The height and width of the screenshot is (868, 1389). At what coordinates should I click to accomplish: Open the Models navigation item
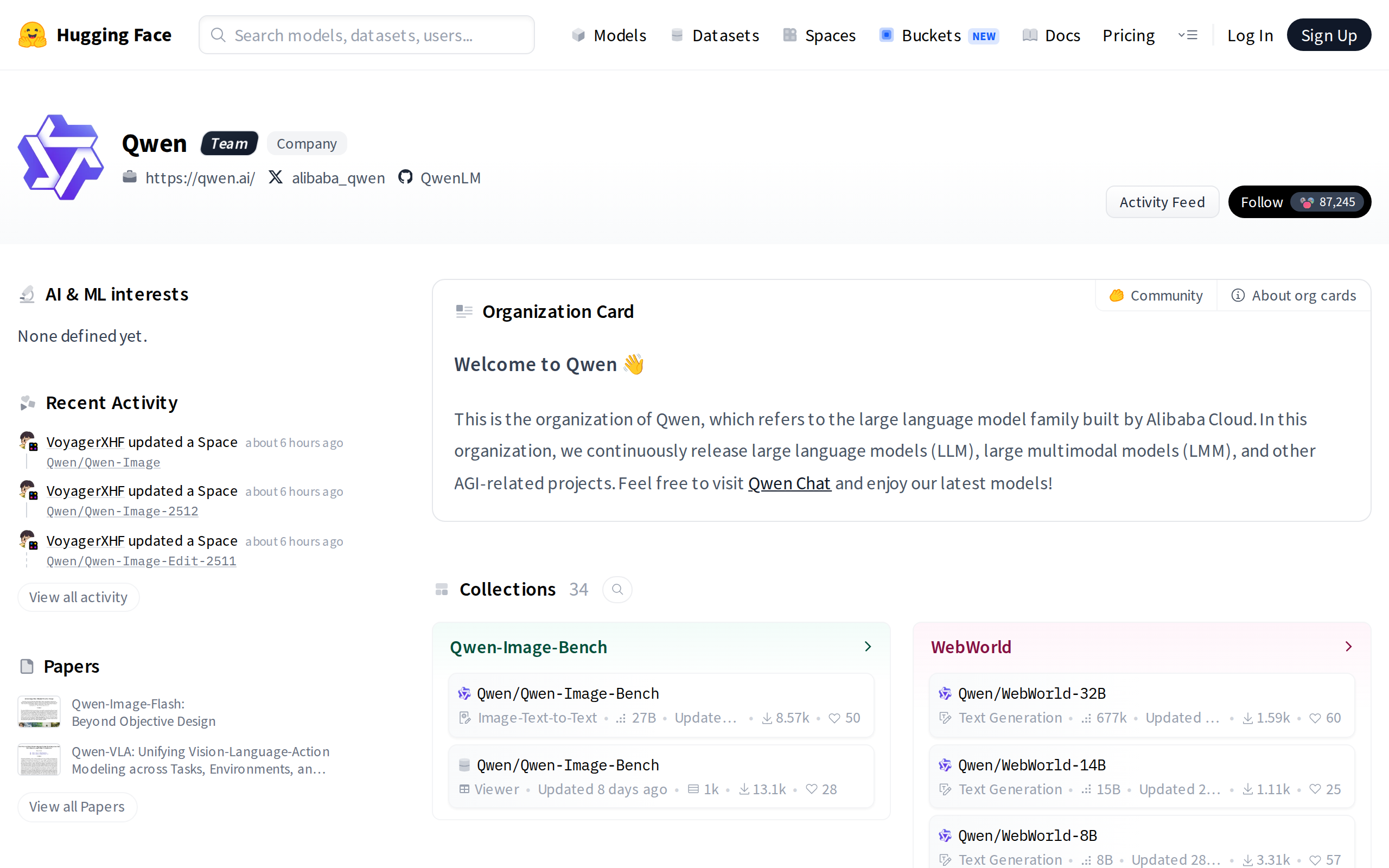[x=609, y=36]
